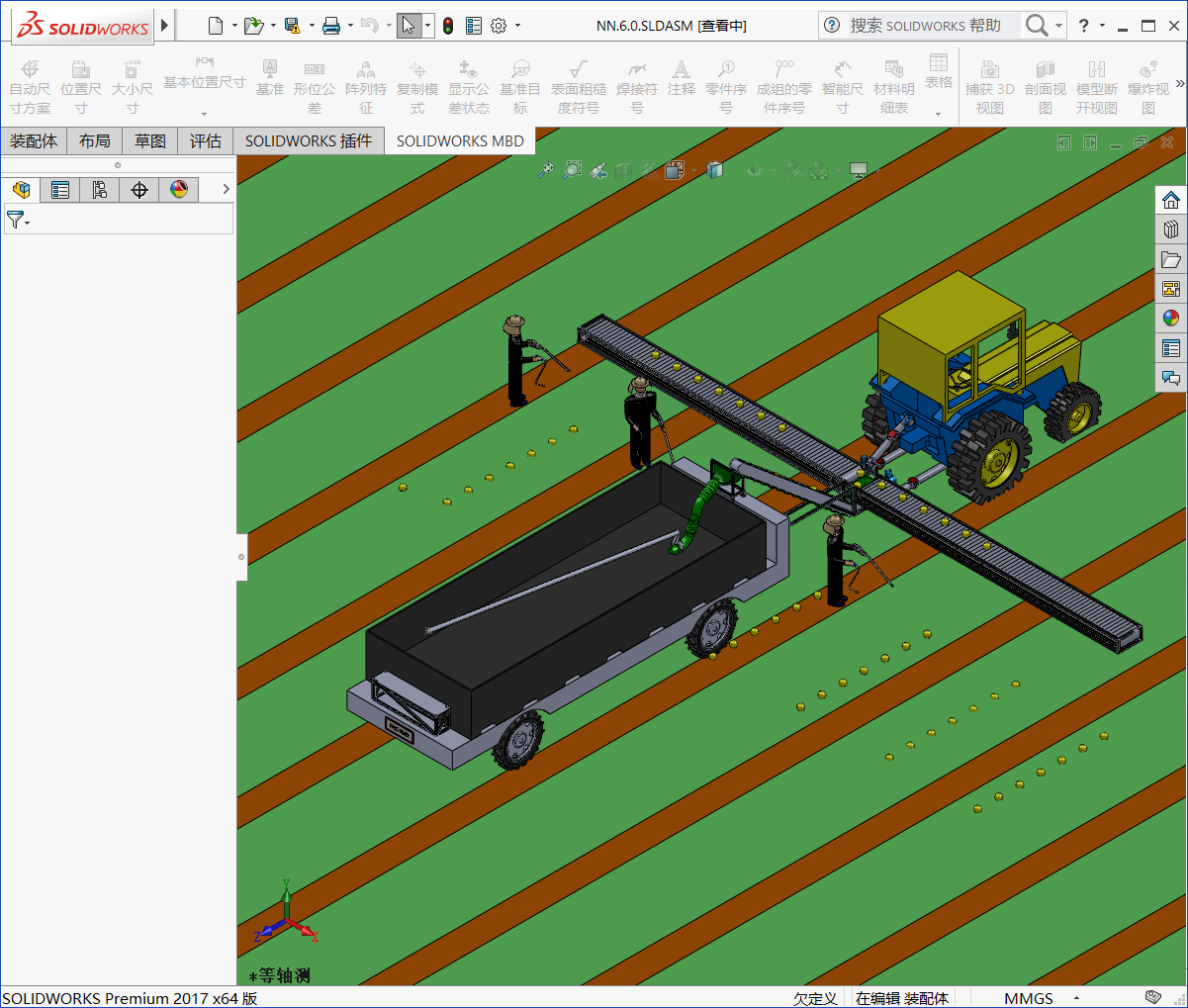Open the Options gear icon
Viewport: 1188px width, 1008px height.
[499, 26]
